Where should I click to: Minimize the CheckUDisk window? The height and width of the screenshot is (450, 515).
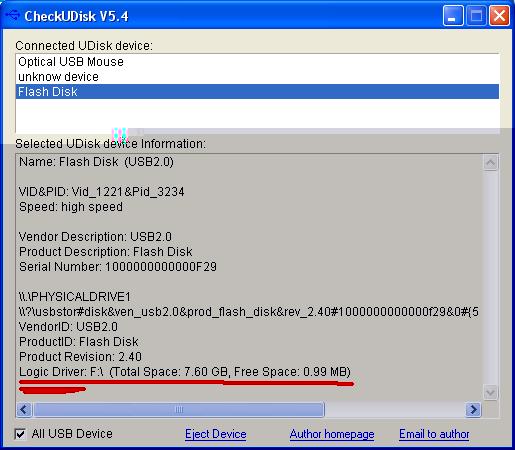click(453, 15)
